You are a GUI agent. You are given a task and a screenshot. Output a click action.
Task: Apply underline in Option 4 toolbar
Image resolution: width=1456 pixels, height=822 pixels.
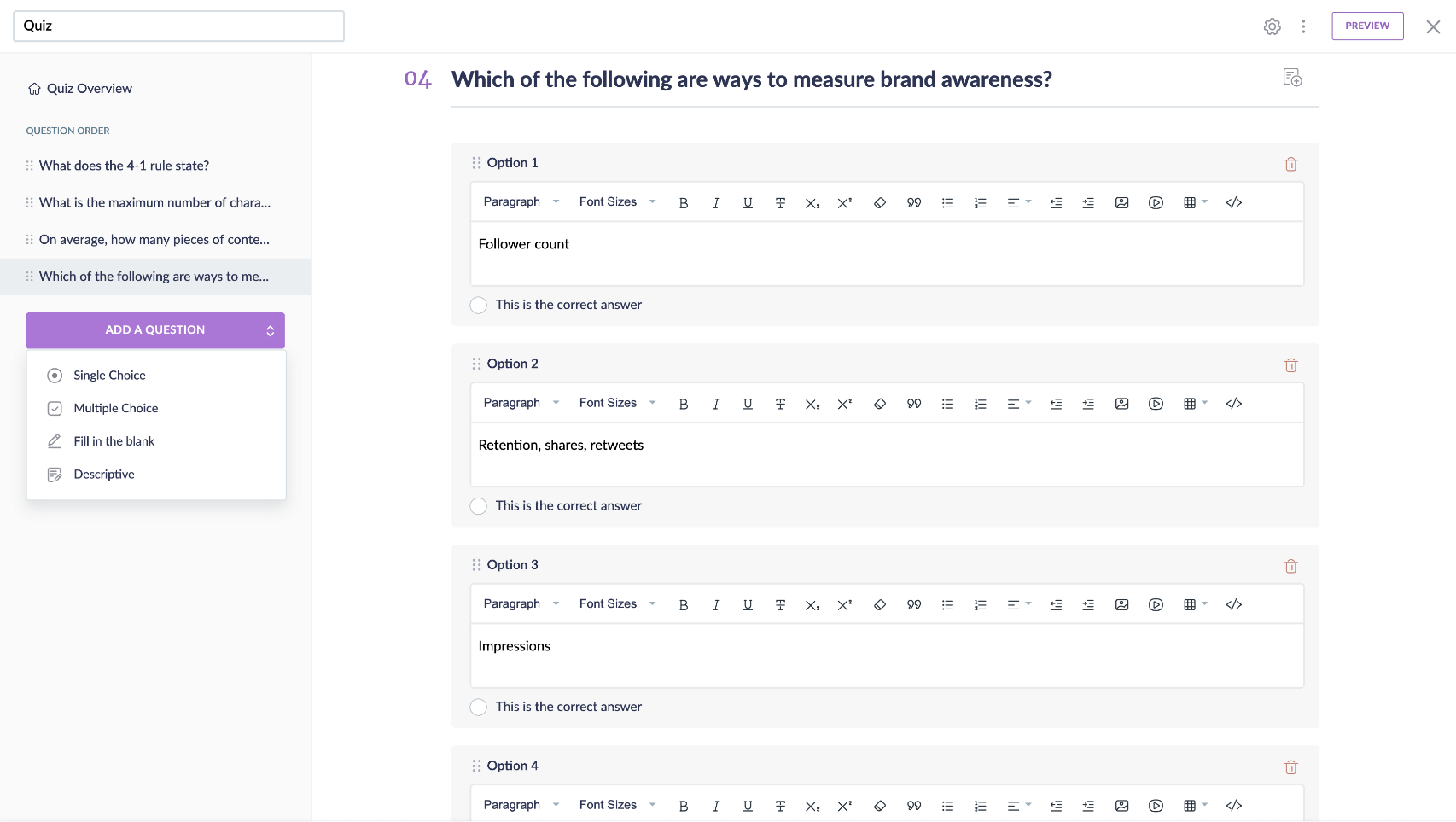(748, 806)
